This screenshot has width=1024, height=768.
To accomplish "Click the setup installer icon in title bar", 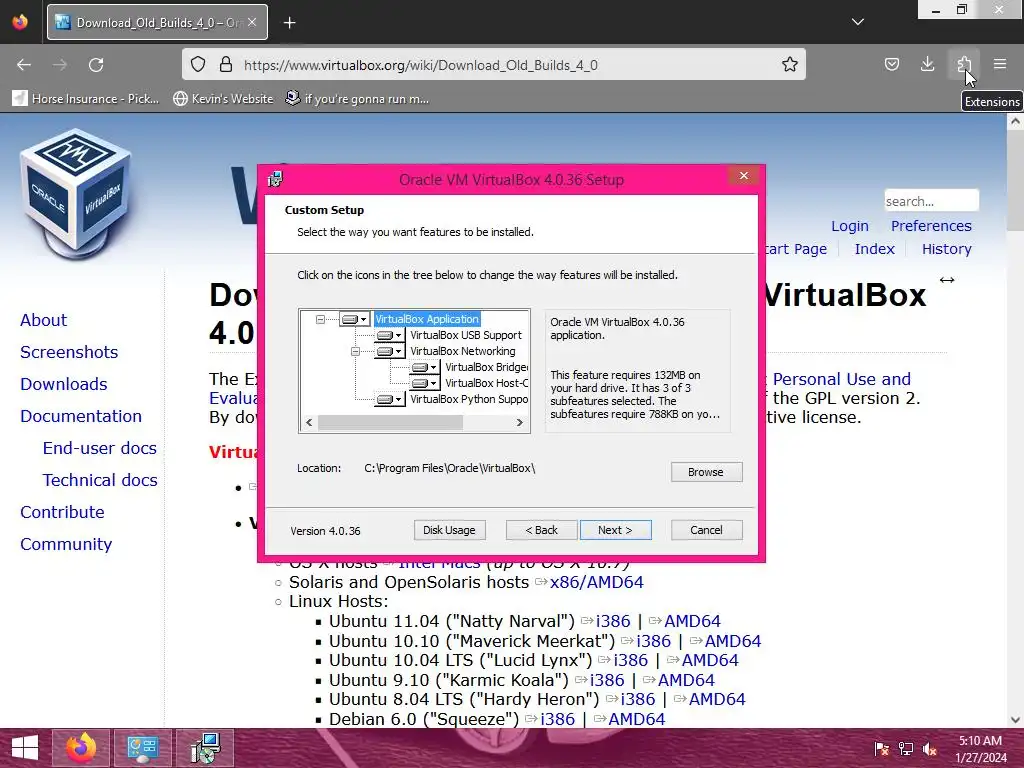I will point(276,179).
